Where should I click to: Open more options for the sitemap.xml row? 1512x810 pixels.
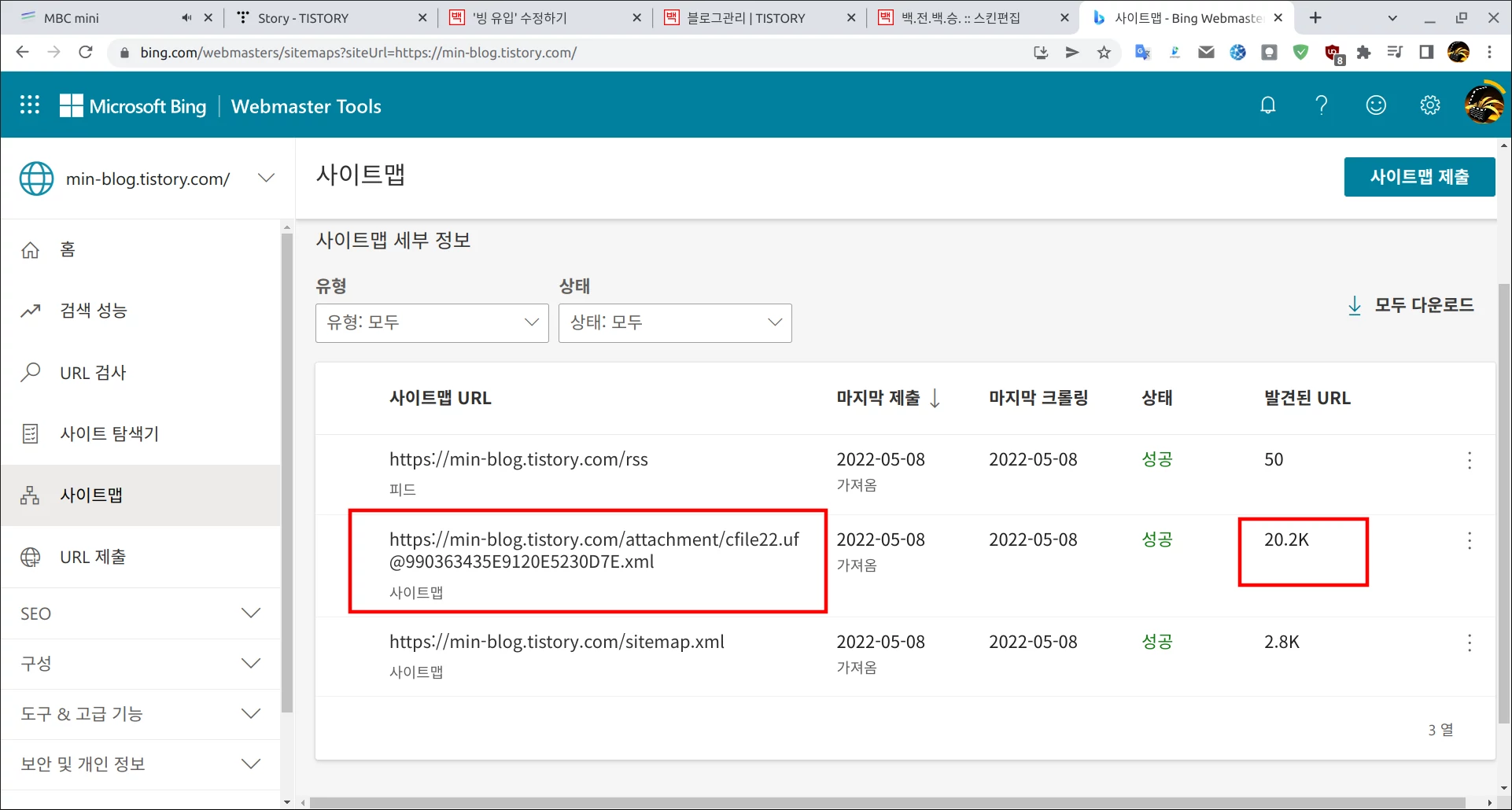tap(1470, 643)
